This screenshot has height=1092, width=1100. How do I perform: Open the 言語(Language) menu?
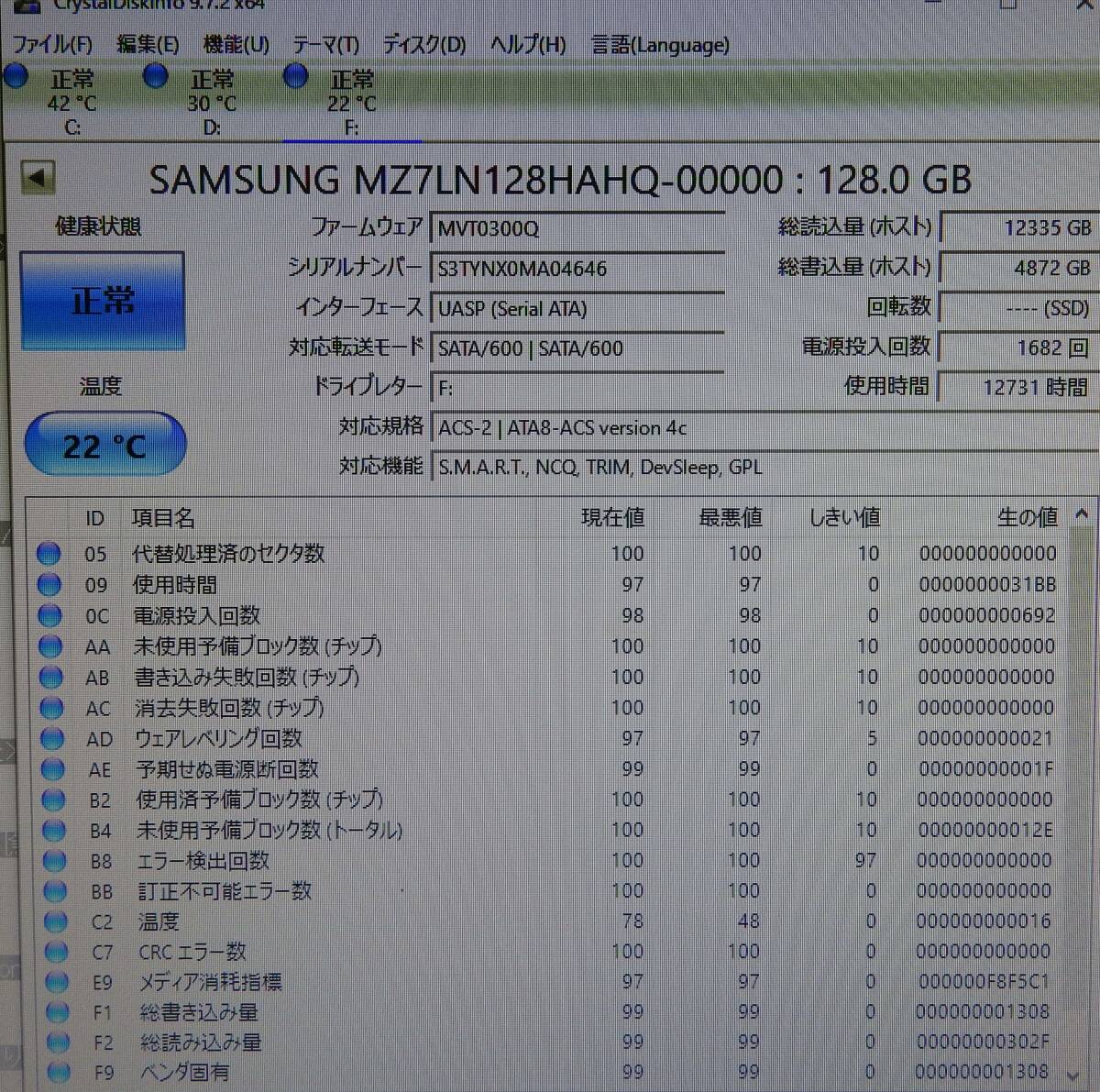click(660, 45)
